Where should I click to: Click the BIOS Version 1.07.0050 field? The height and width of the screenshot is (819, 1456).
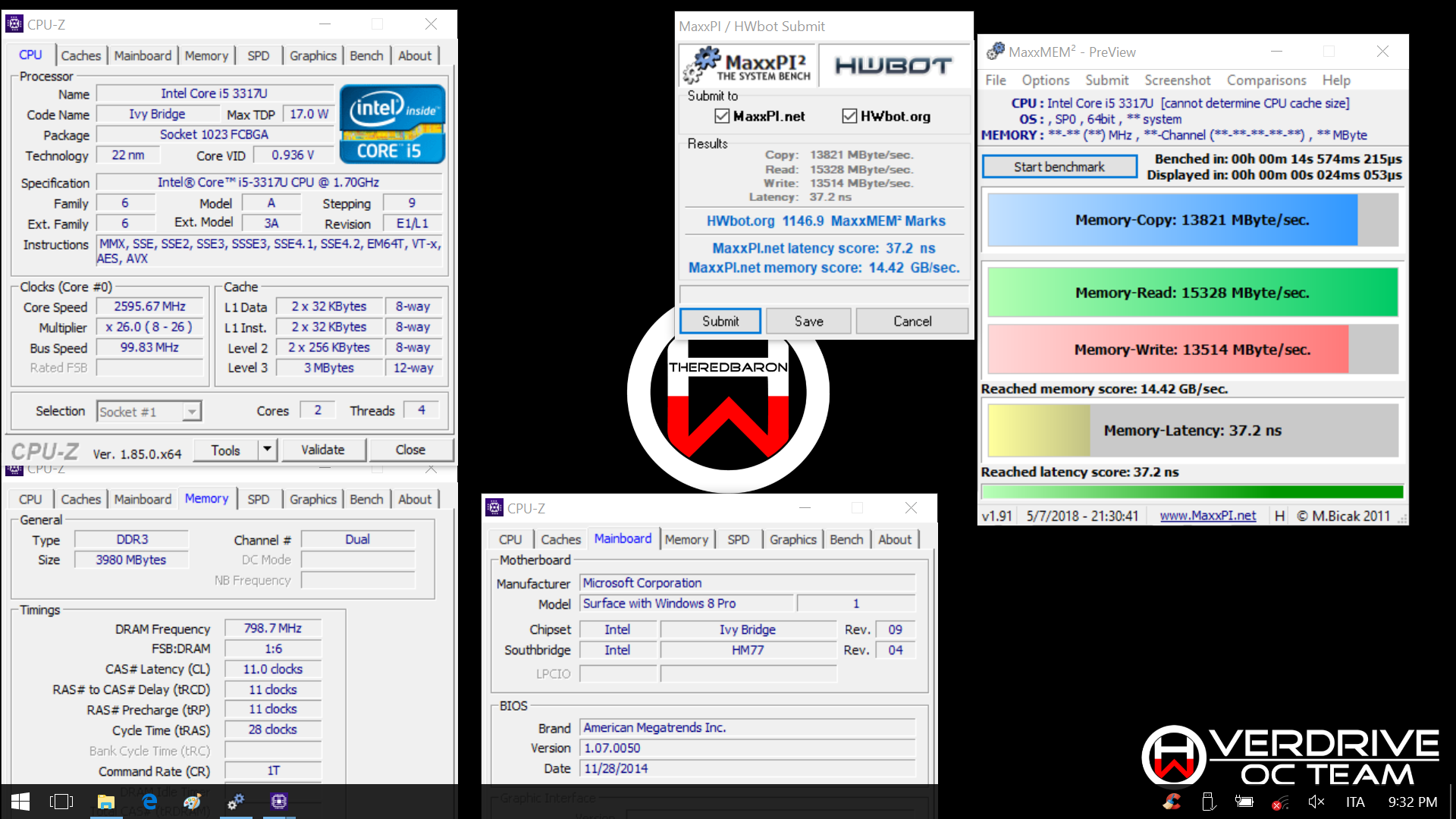coord(748,748)
